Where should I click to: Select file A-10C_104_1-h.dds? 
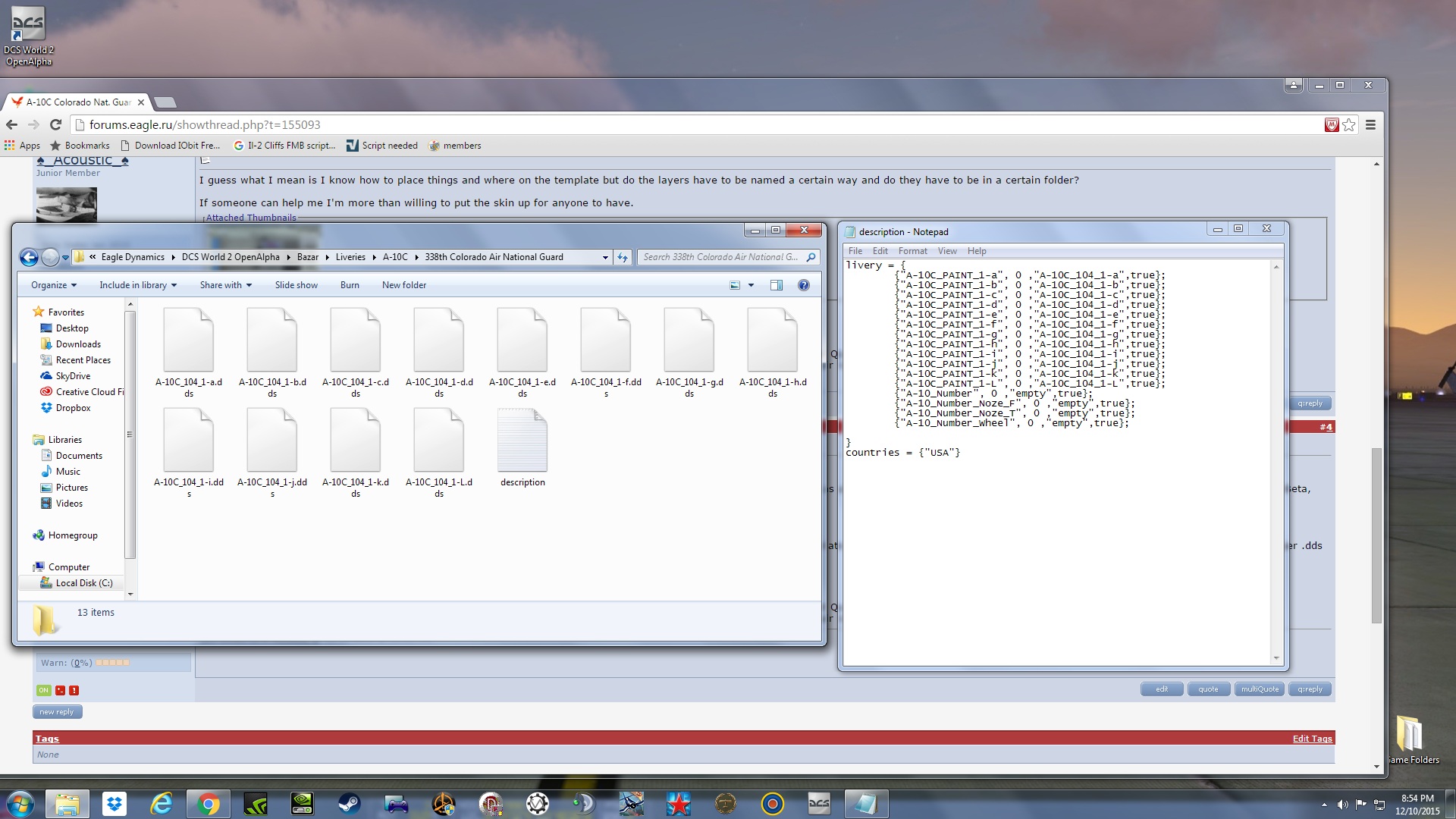coord(773,353)
